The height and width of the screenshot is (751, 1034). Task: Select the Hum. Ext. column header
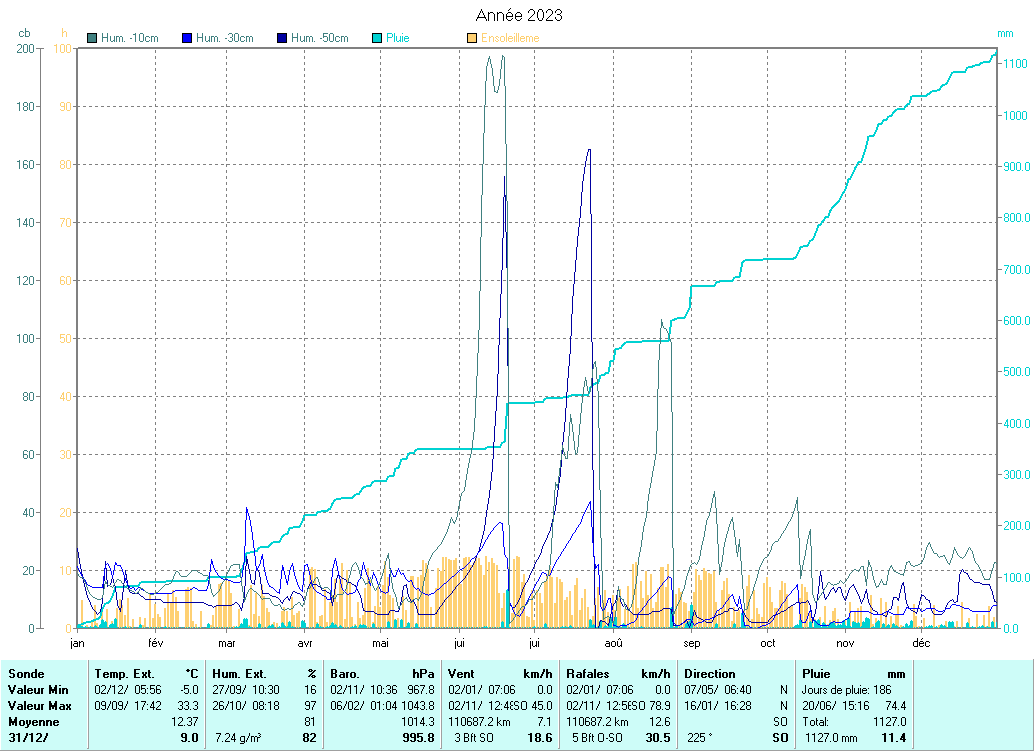pos(264,674)
